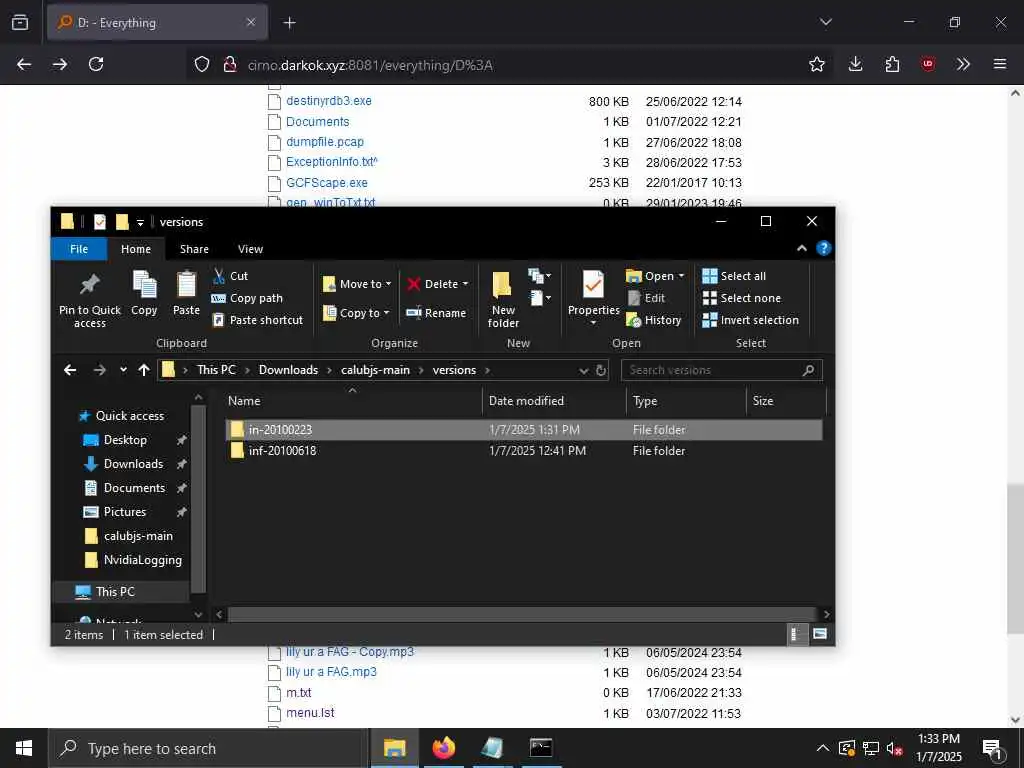The height and width of the screenshot is (768, 1024).
Task: Open Quick Access Toolbar customize arrow
Action: 140,223
